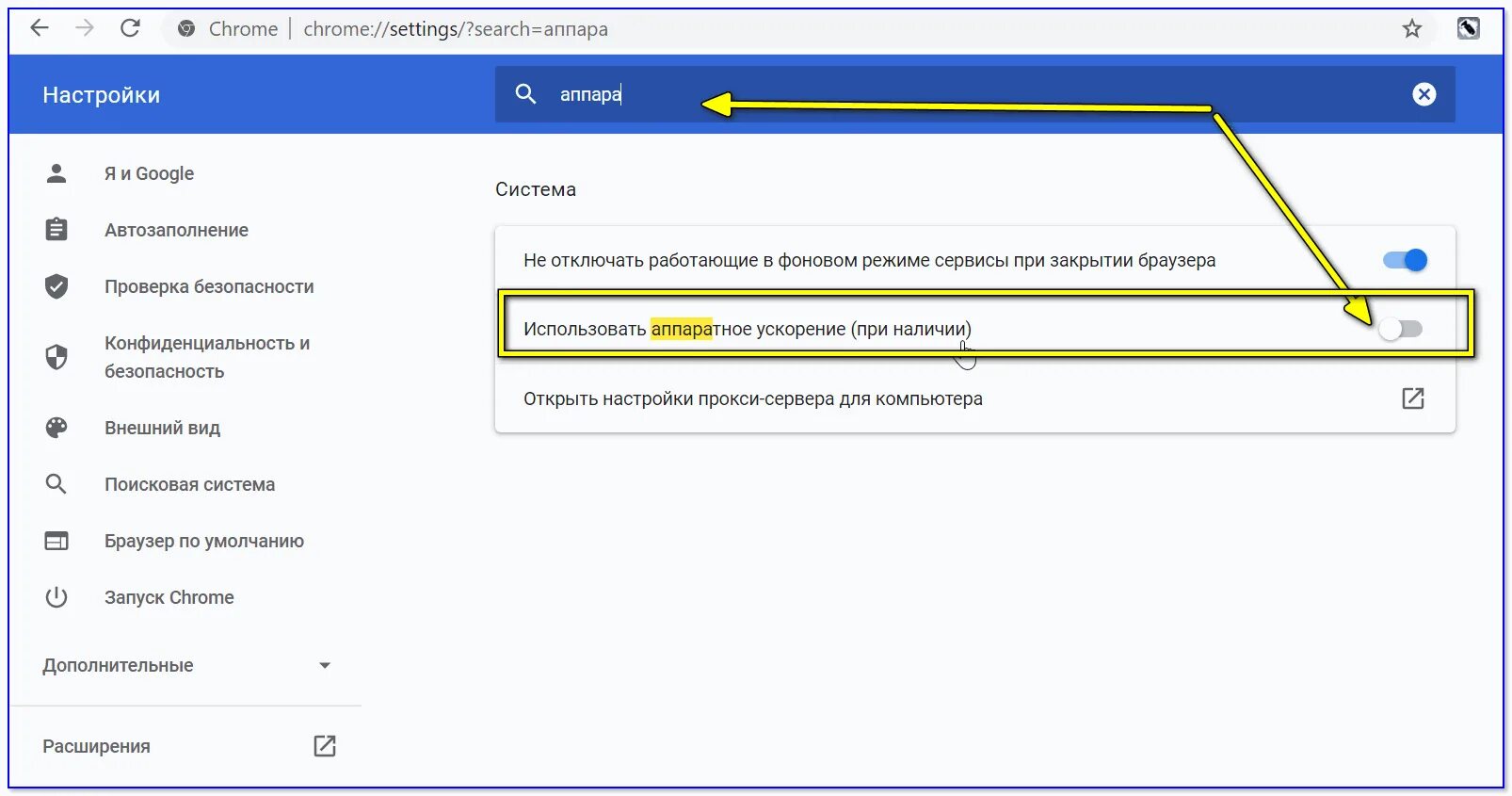Screen dimensions: 1512x796
Task: Bookmark this page with the star icon
Action: tap(1411, 29)
